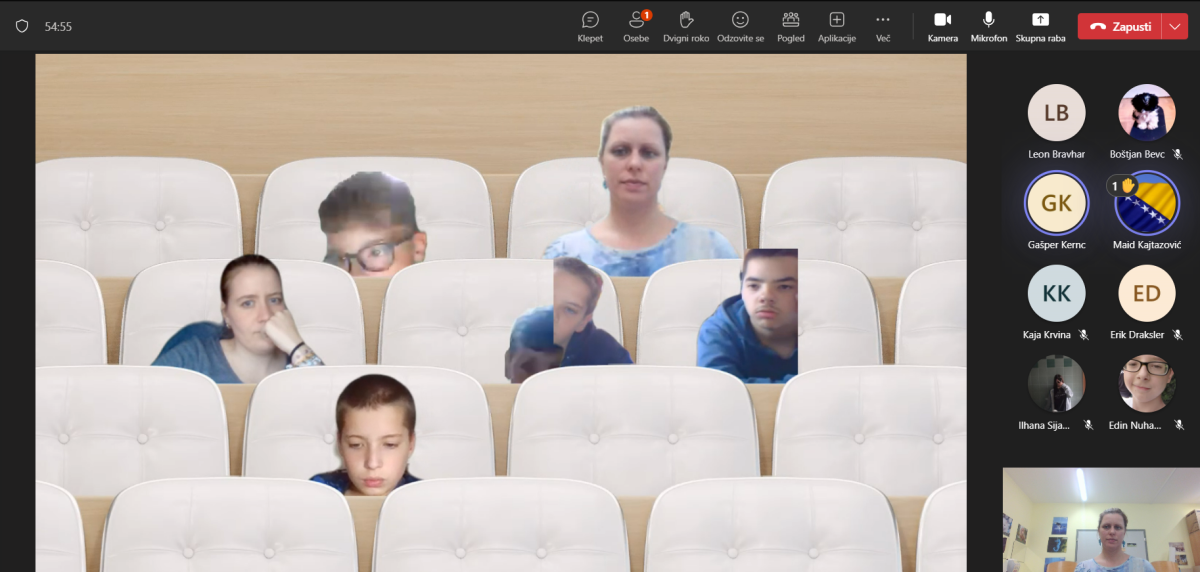This screenshot has width=1200, height=572.
Task: Start Skupna raba screen sharing
Action: (1040, 27)
